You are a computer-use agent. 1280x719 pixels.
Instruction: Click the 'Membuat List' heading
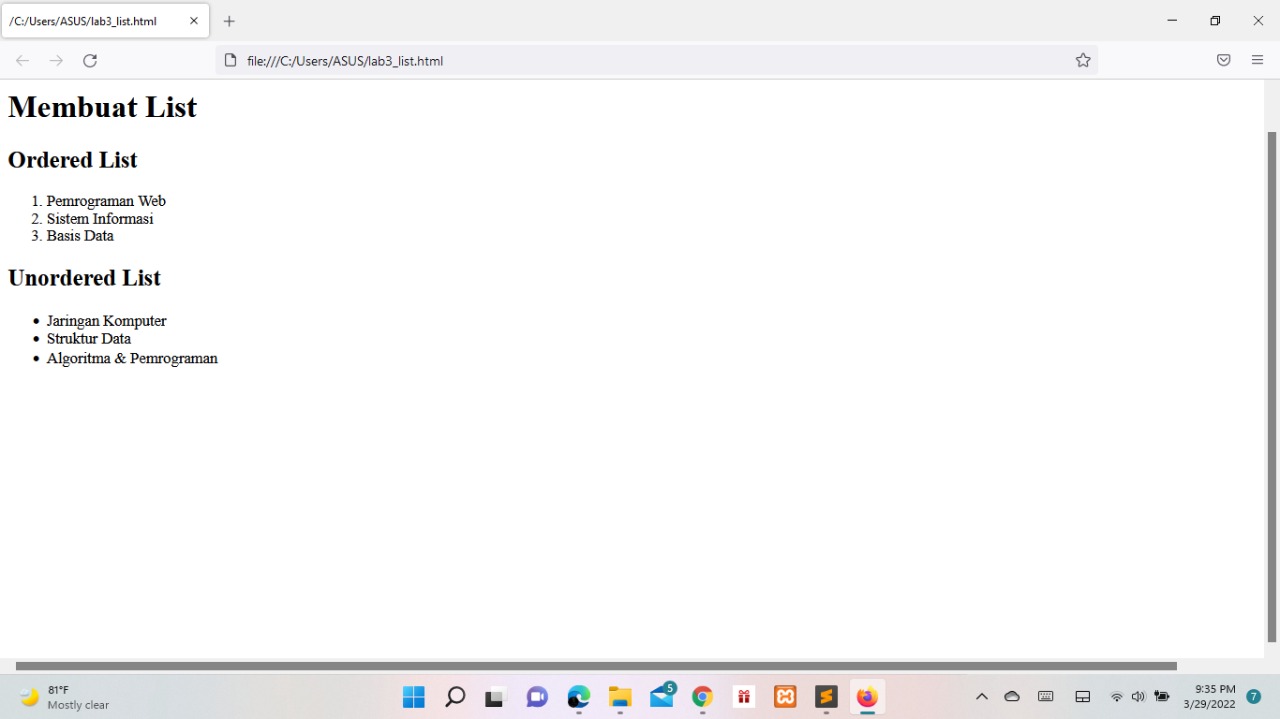click(102, 107)
